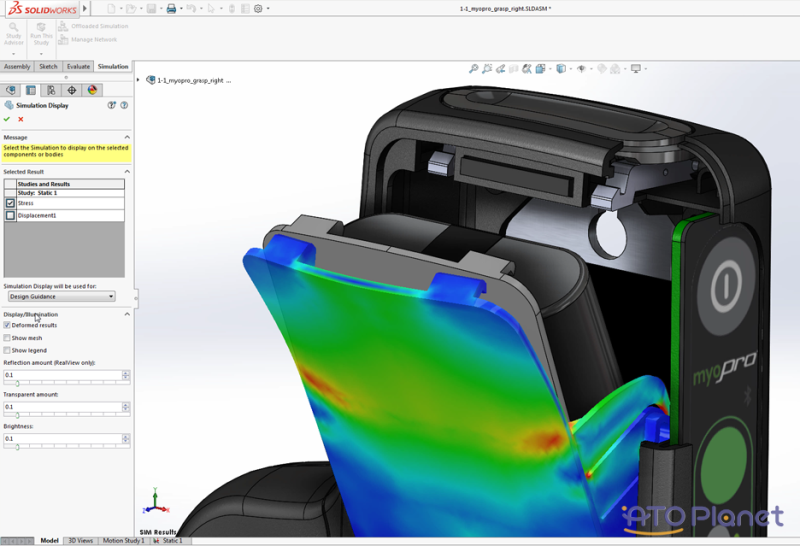Image resolution: width=800 pixels, height=546 pixels.
Task: Adjust the Brightness slider
Action: pos(17,446)
